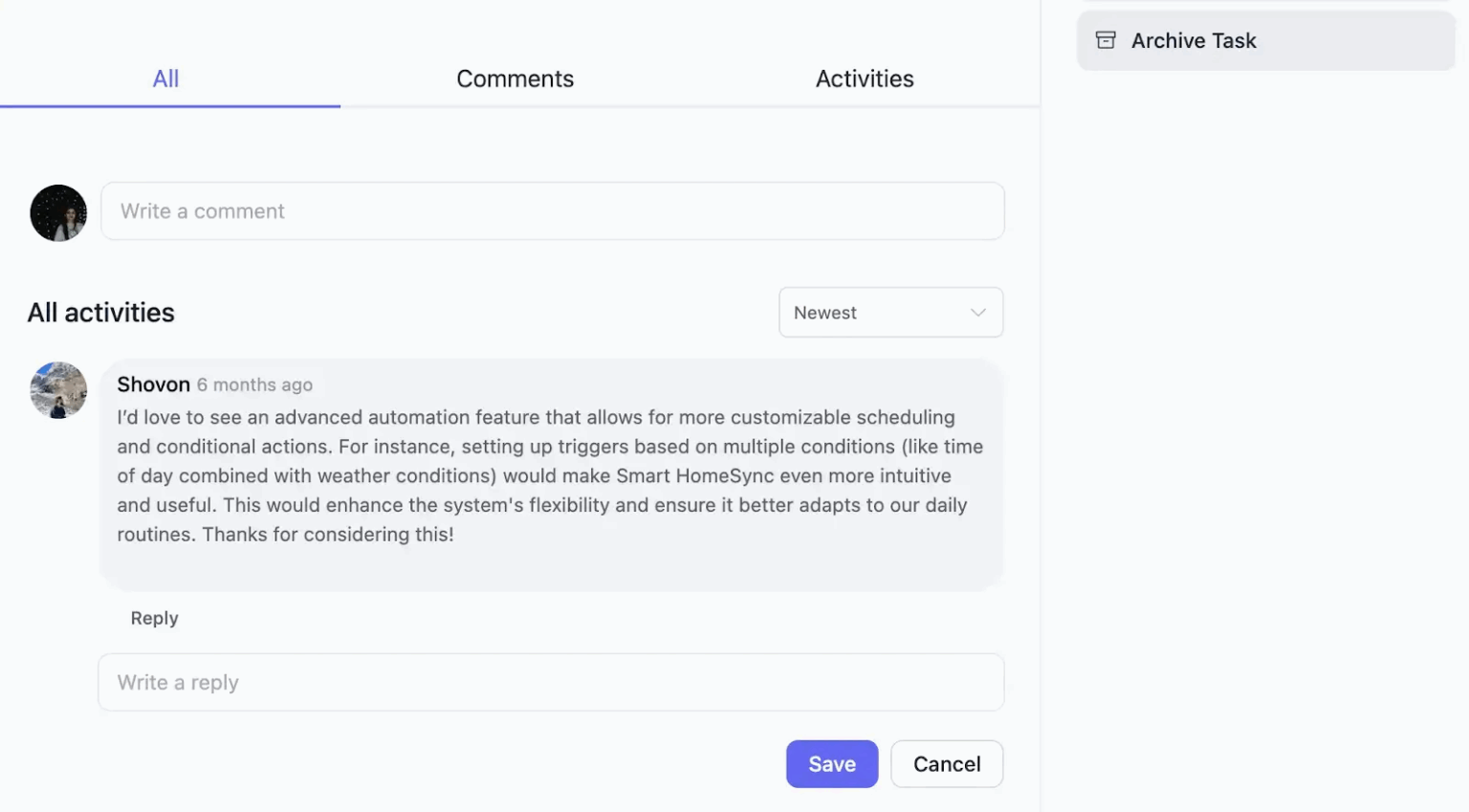Click the Smart HomeSync words in comment
Screen dimensions: 1469x812
click(695, 476)
